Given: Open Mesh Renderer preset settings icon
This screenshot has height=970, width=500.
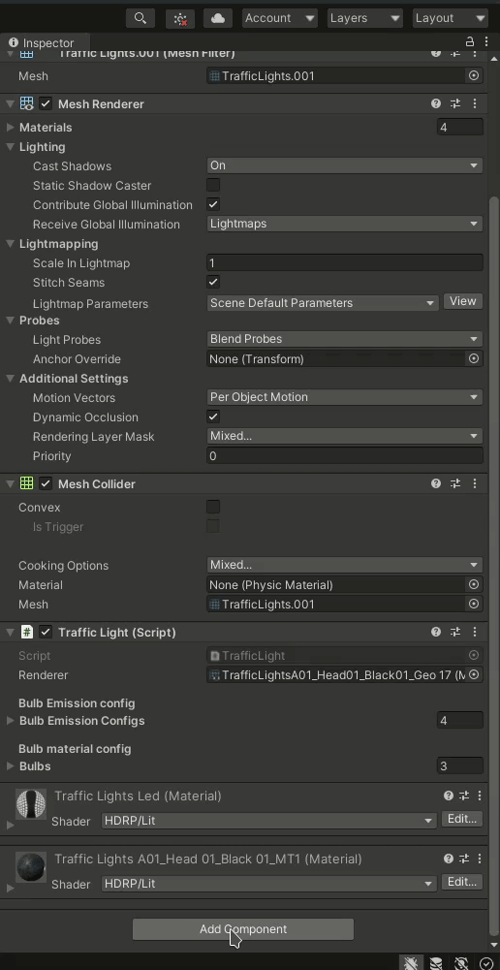Looking at the screenshot, I should [455, 103].
